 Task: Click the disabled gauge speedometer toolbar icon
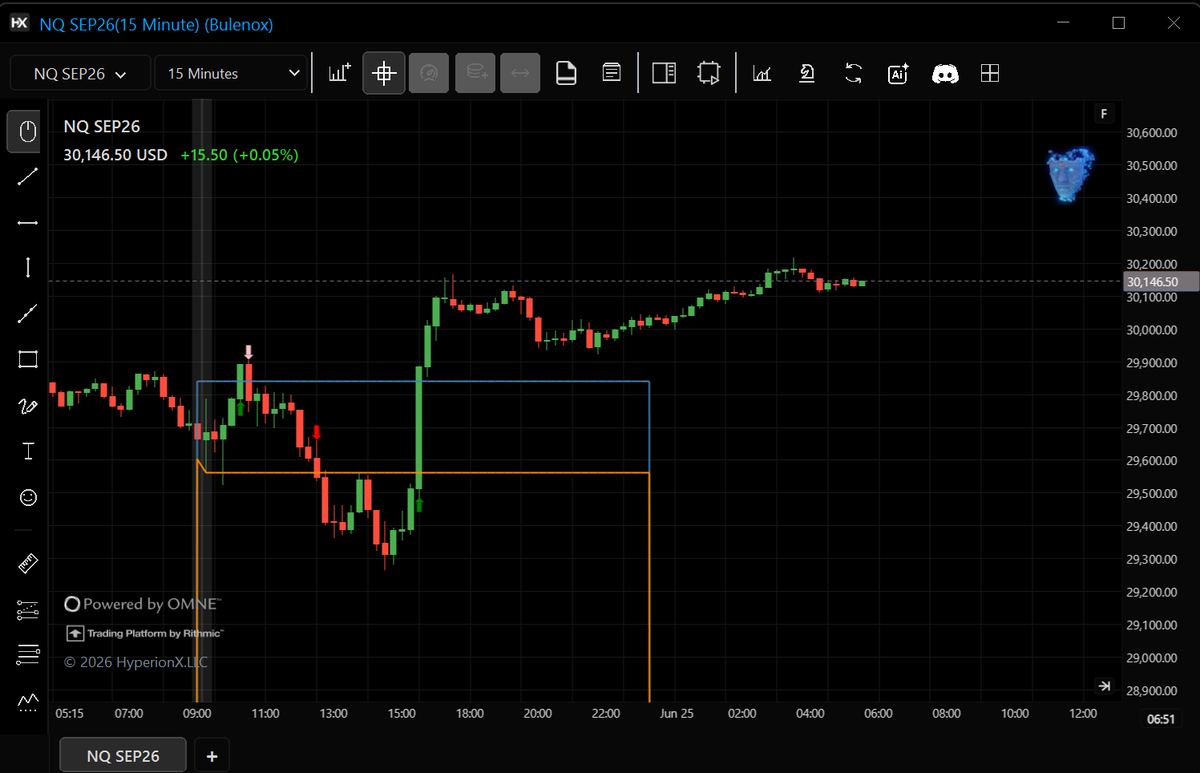click(x=429, y=73)
